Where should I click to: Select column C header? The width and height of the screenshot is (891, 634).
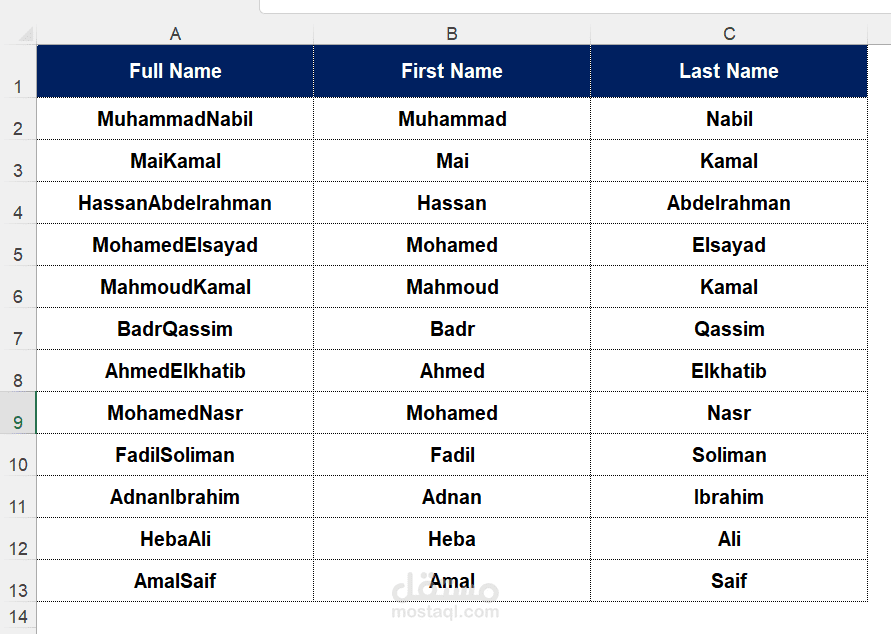pos(729,34)
